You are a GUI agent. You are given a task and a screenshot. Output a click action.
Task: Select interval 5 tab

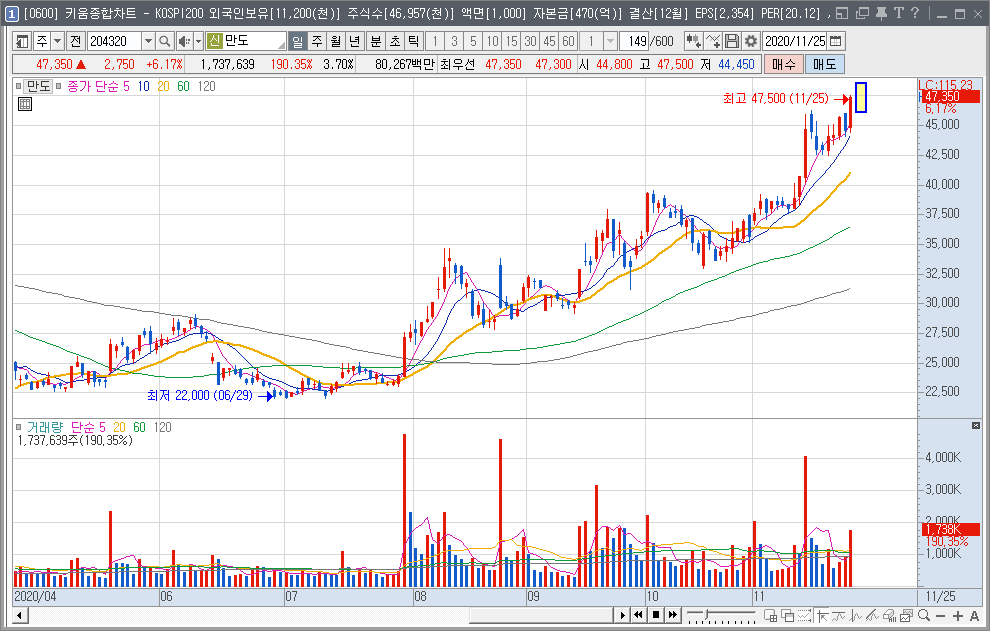tap(473, 42)
